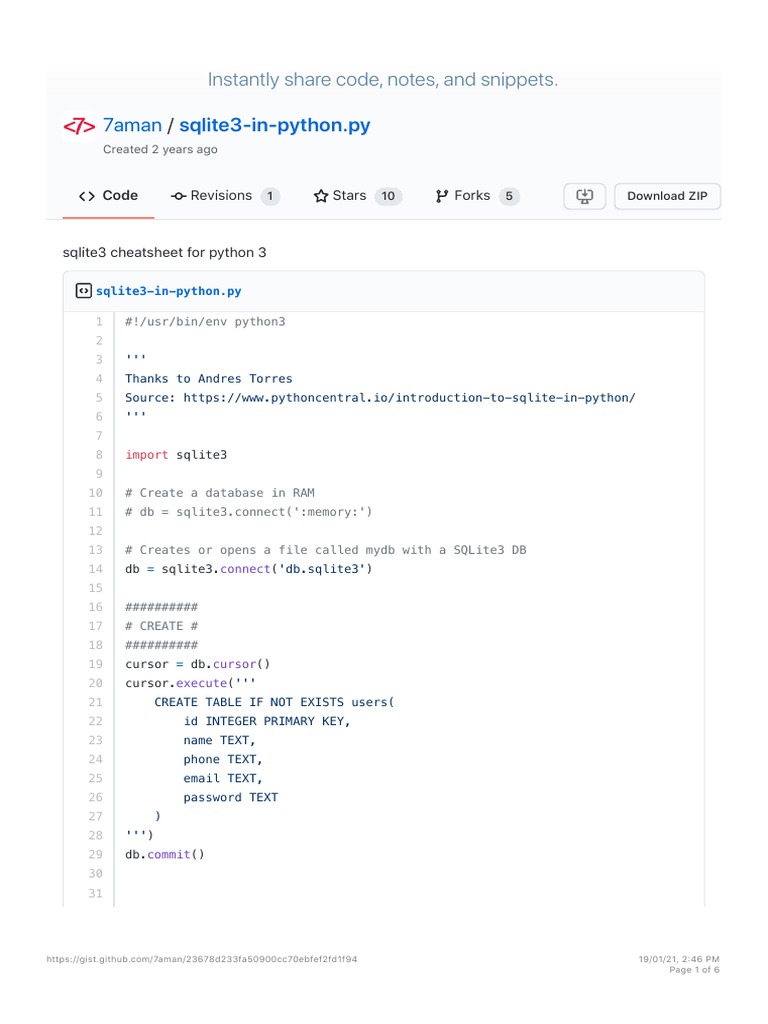Select line number 1 in the gutter
This screenshot has width=768, height=1024.
[99, 322]
